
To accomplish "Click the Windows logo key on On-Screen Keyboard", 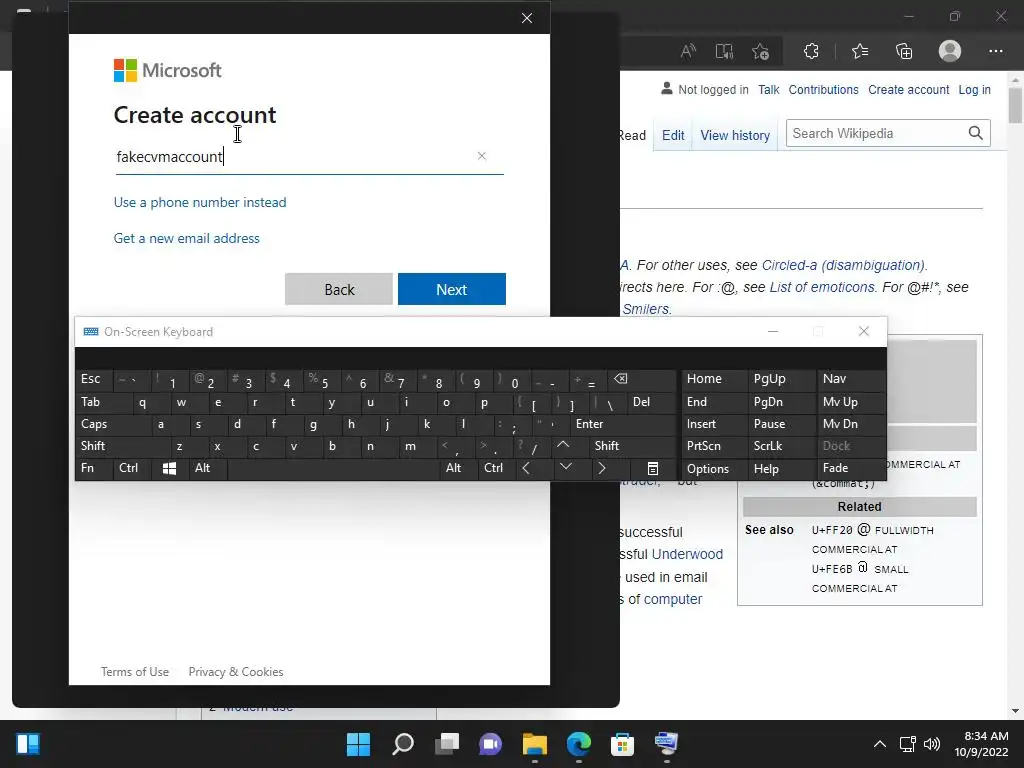I will tap(169, 468).
